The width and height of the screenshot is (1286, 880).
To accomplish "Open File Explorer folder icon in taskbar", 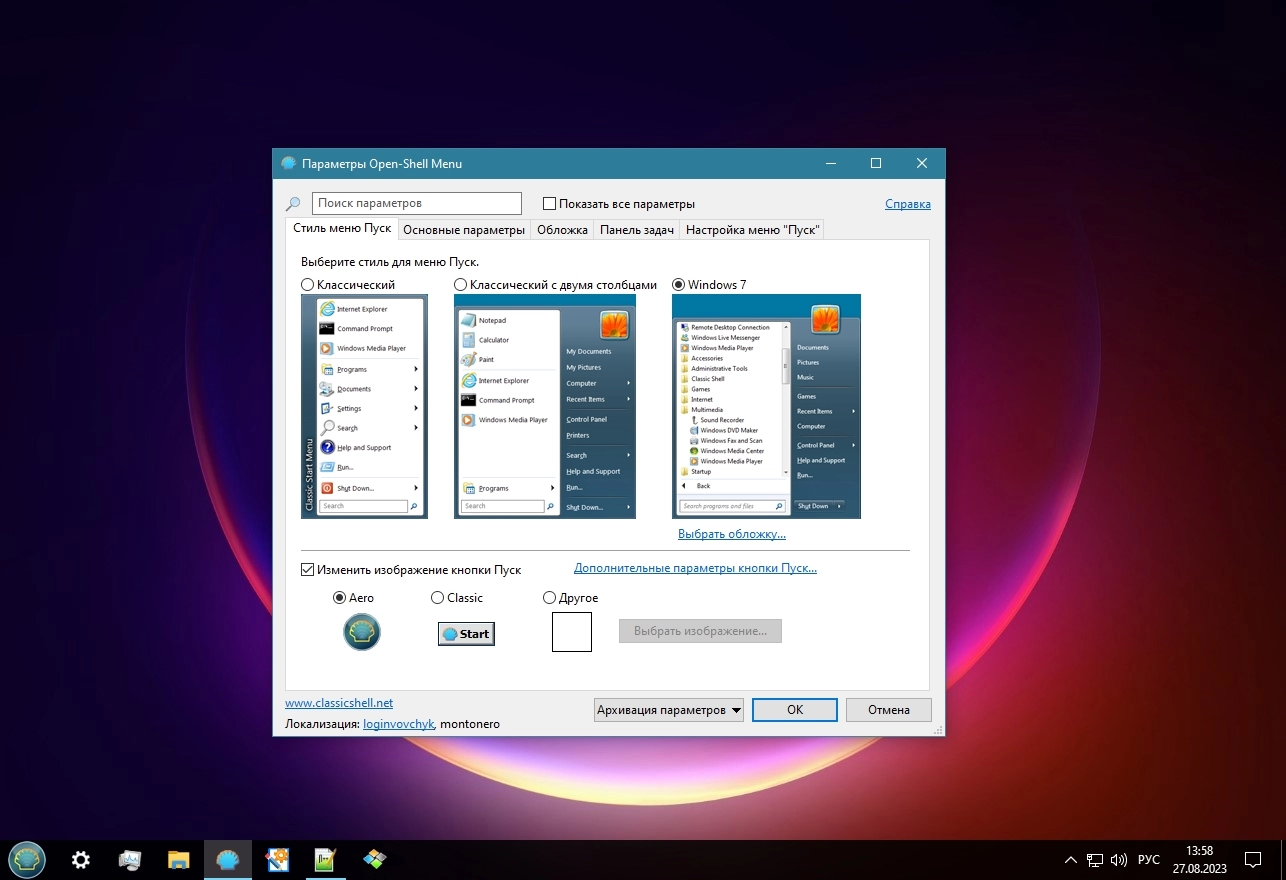I will 179,859.
